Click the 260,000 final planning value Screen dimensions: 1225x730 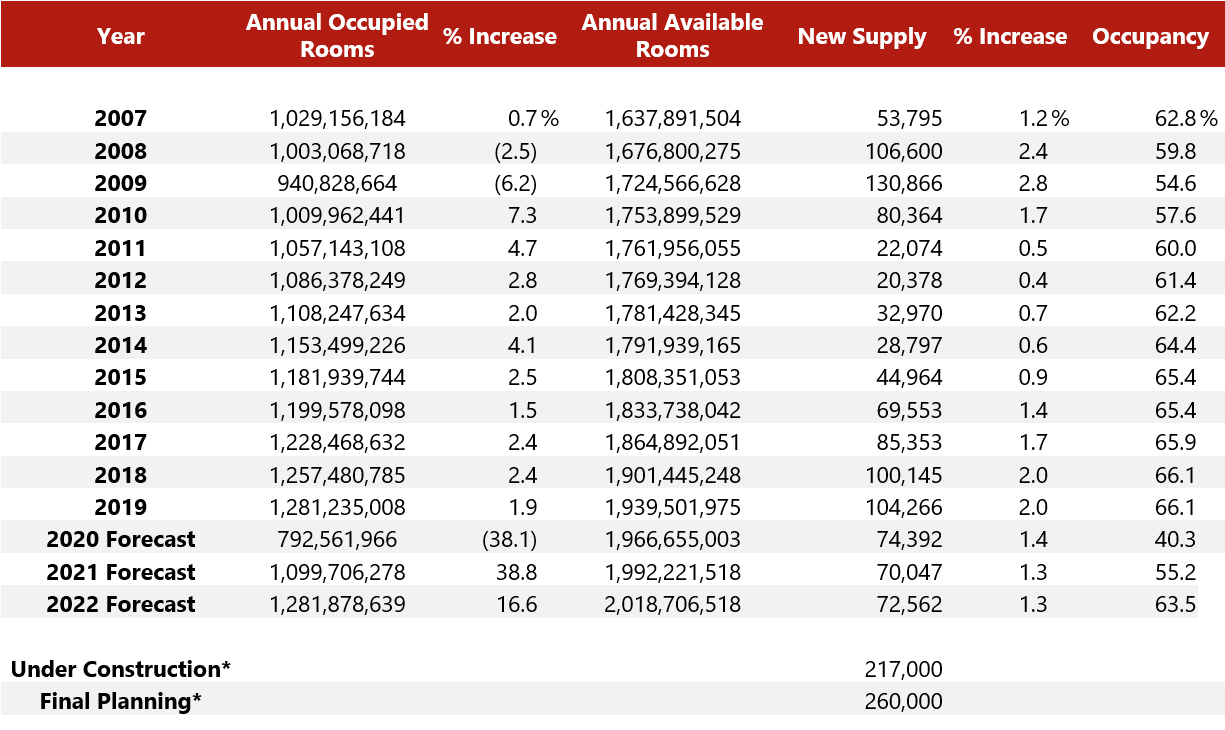point(903,701)
